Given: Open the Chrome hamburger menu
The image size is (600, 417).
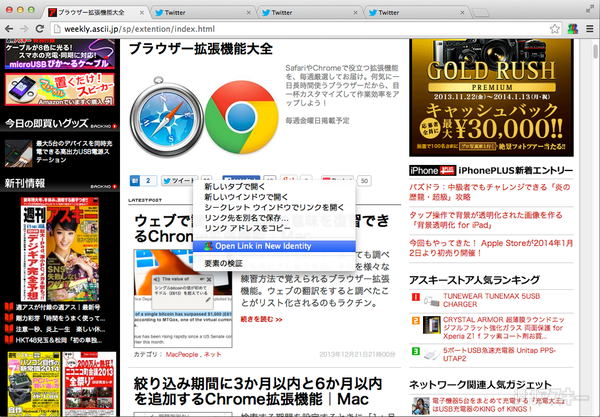Looking at the screenshot, I should pyautogui.click(x=590, y=29).
